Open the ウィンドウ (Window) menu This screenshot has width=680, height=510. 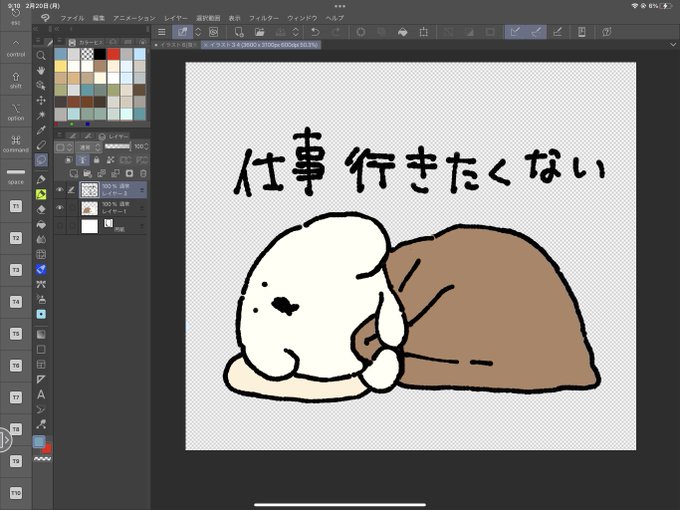coord(302,18)
